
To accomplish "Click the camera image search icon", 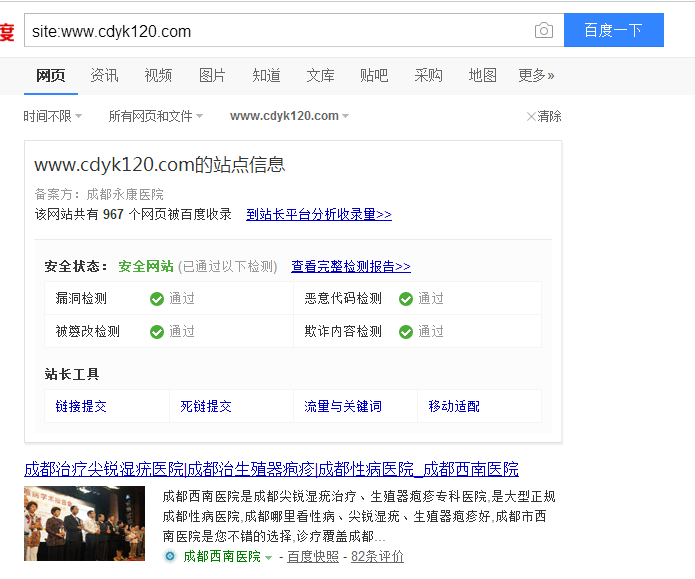I will [x=544, y=30].
